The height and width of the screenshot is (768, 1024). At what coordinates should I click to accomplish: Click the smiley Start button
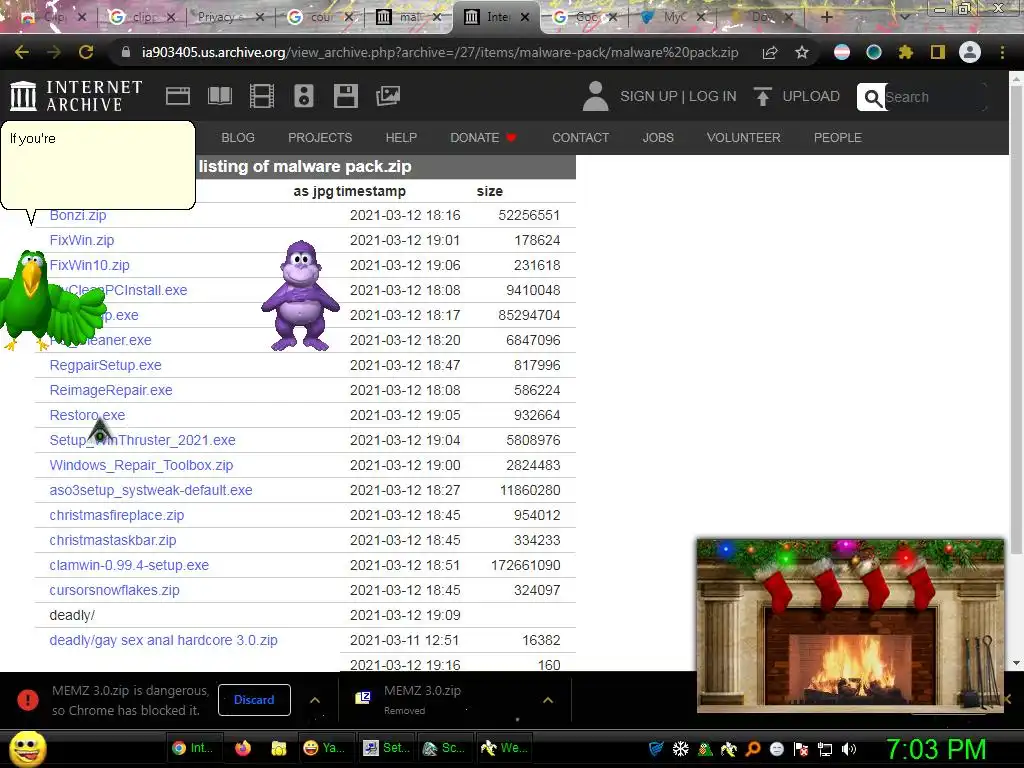[27, 749]
